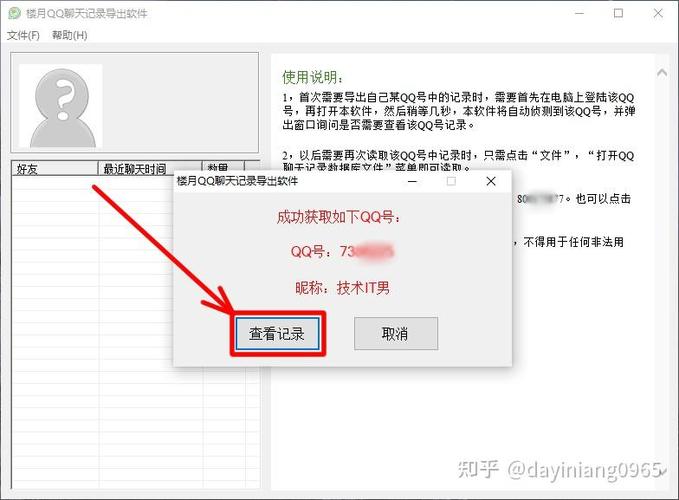679x500 pixels.
Task: Minimize the main application window
Action: click(x=573, y=13)
